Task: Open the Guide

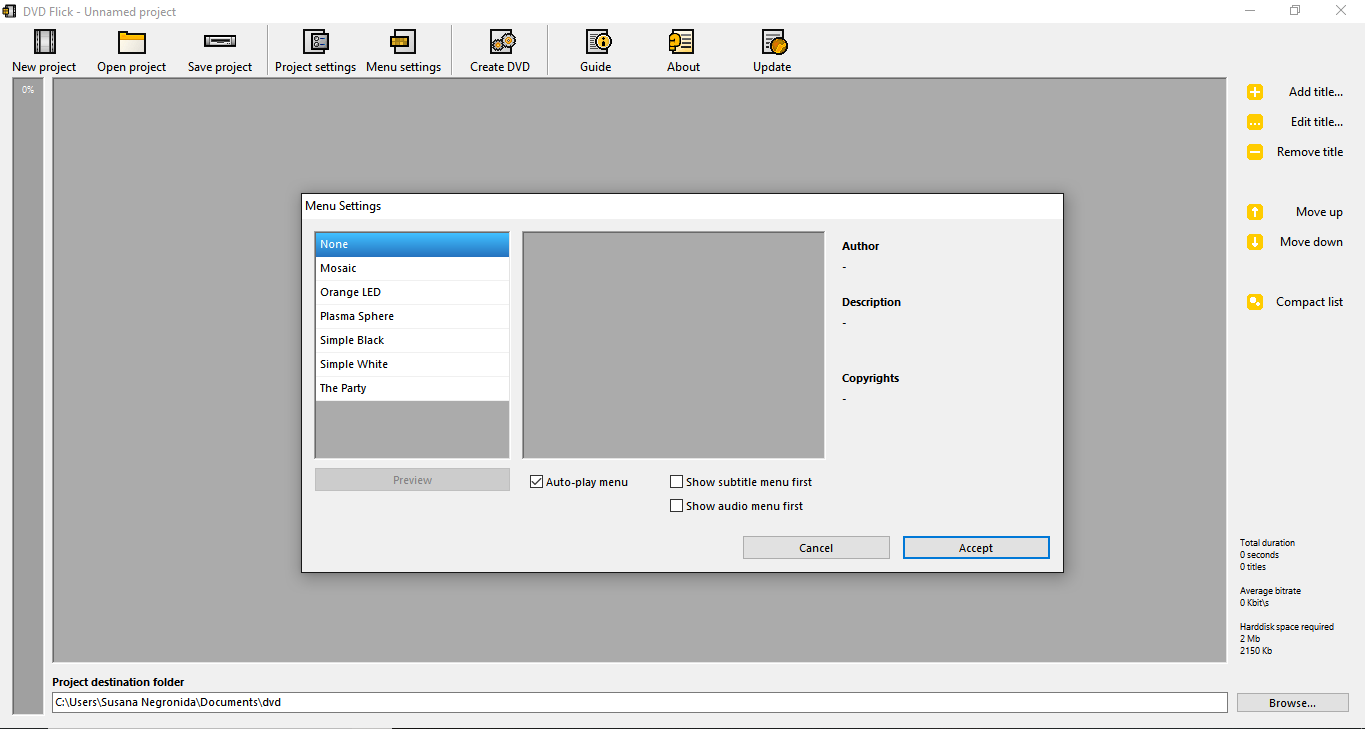Action: pyautogui.click(x=595, y=48)
